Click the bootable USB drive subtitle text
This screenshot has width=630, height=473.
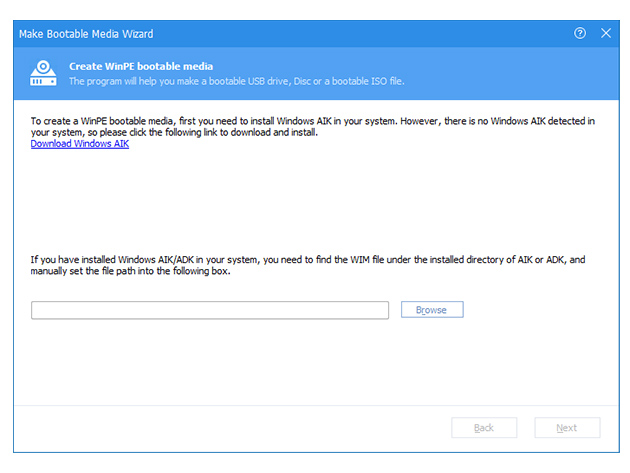[x=237, y=81]
